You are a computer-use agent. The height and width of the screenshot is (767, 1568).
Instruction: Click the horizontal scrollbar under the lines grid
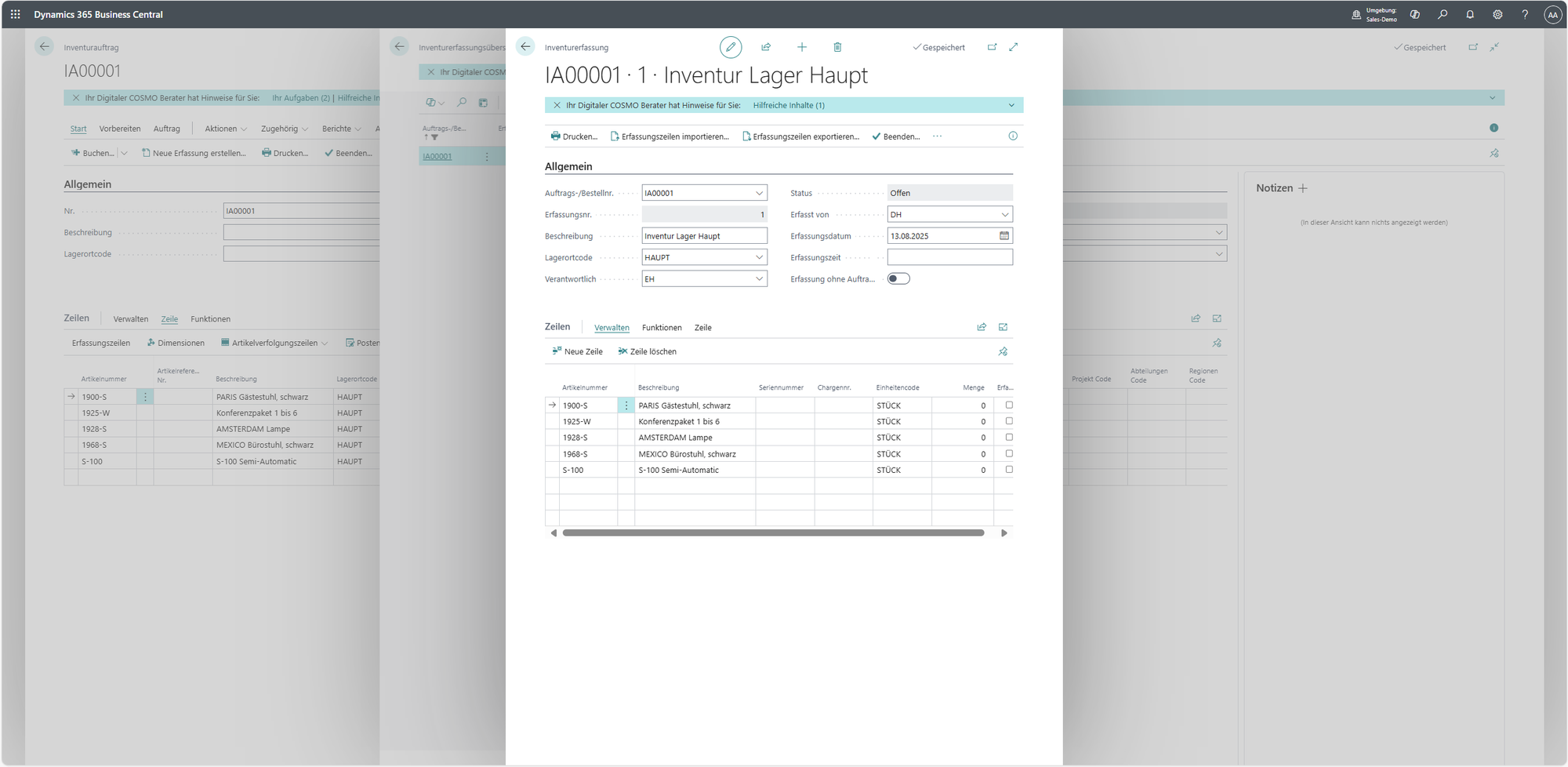click(773, 533)
